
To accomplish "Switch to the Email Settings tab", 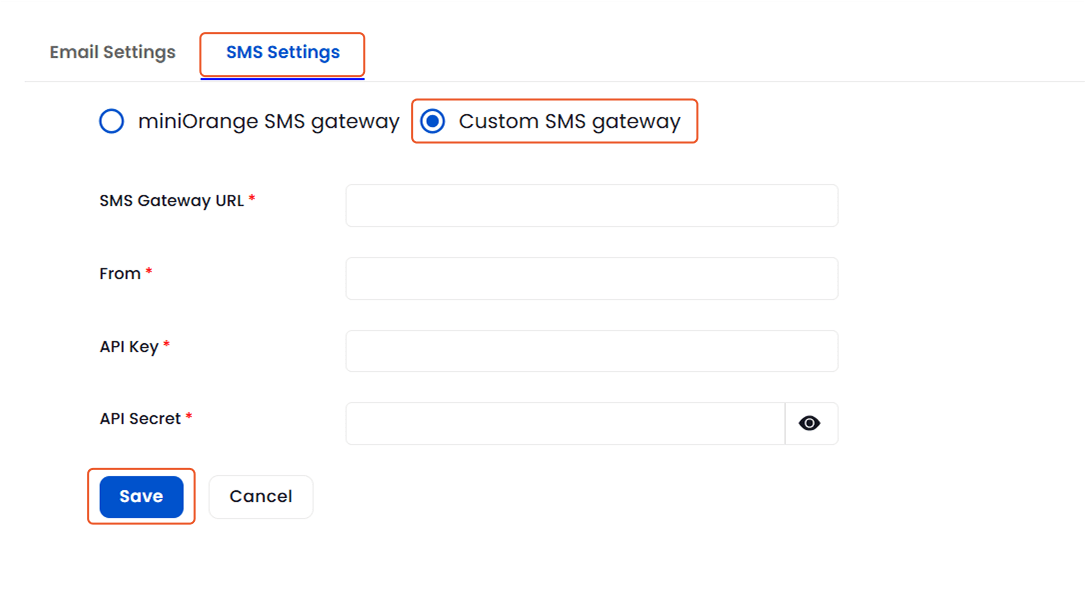I will 112,52.
